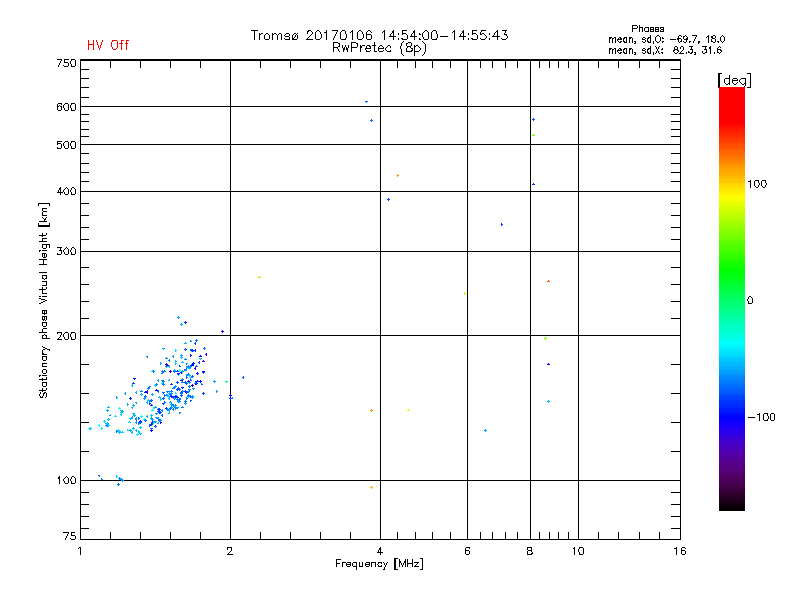The height and width of the screenshot is (600, 800).
Task: Click the x-axis tick label '16'
Action: [680, 551]
